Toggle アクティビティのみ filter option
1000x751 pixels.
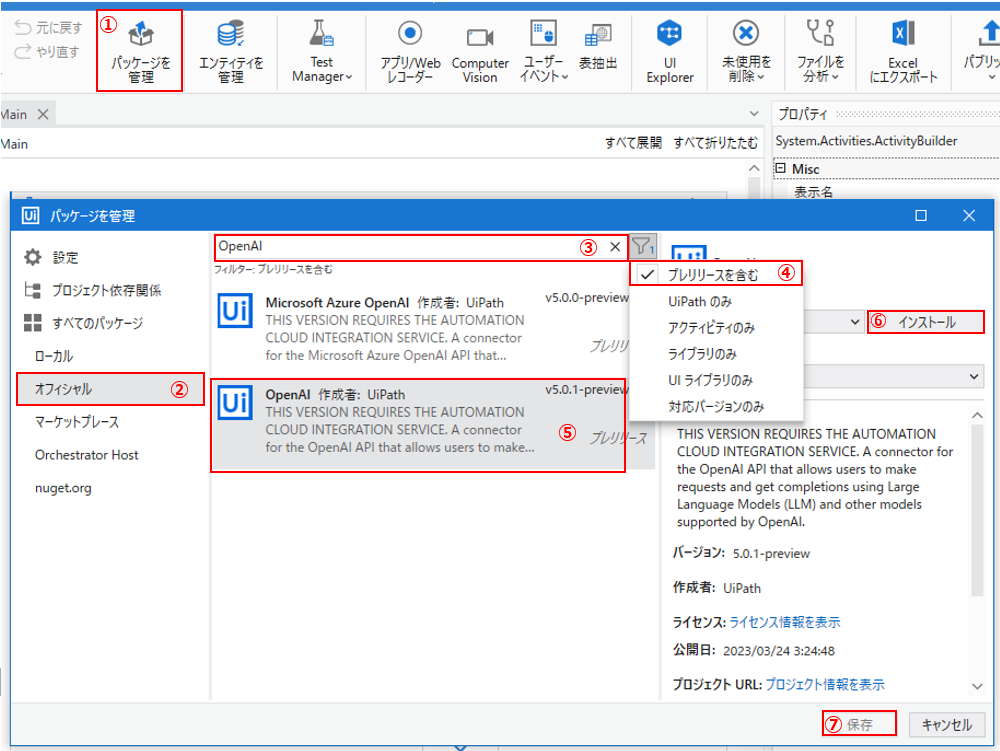click(x=716, y=328)
